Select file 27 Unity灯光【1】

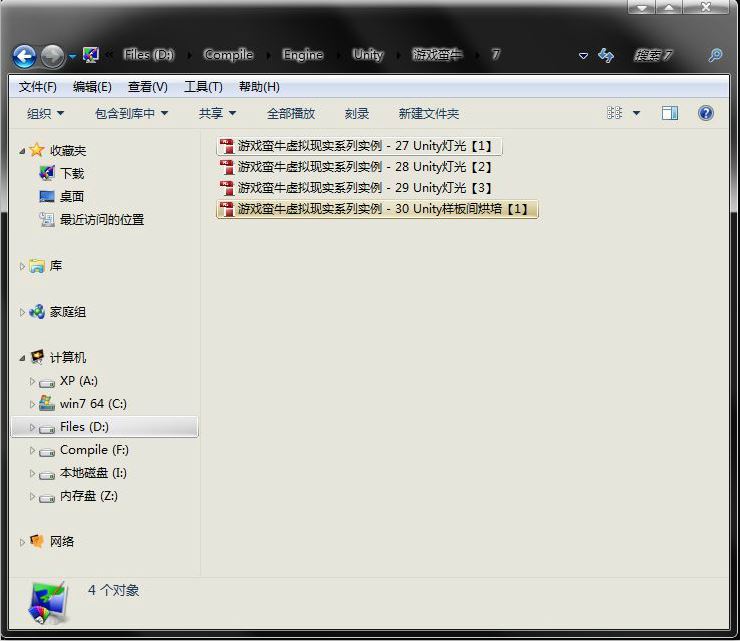point(359,146)
